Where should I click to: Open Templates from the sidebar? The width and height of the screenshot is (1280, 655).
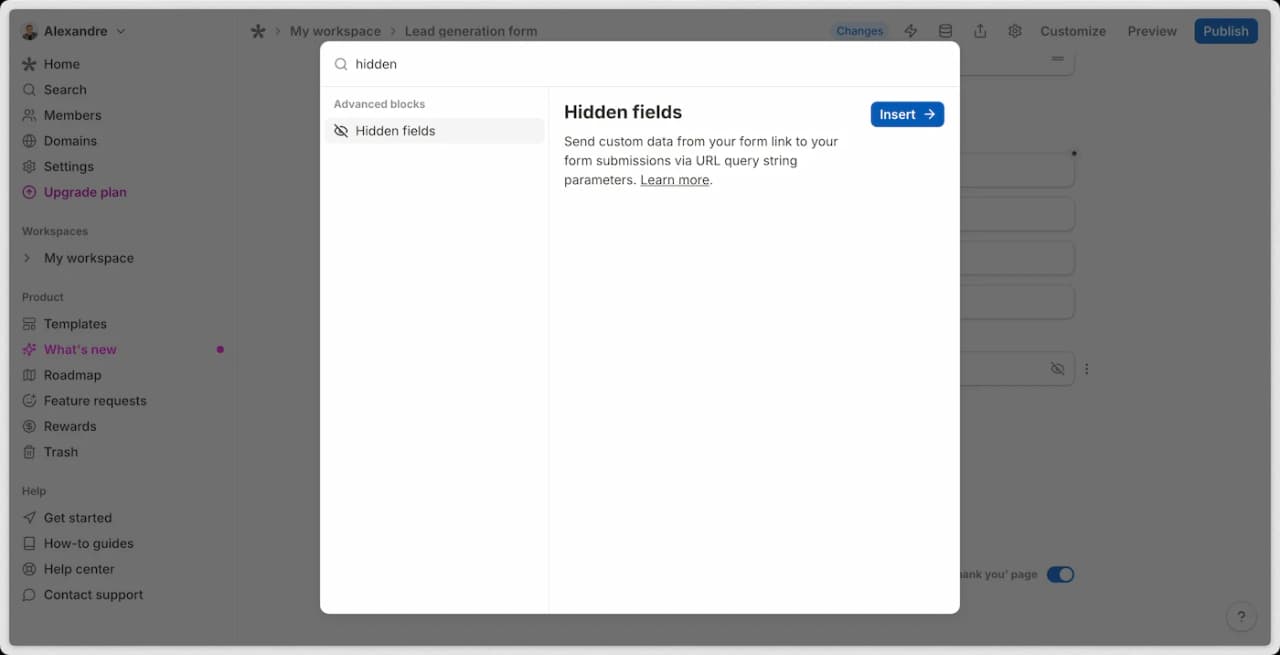[x=75, y=324]
